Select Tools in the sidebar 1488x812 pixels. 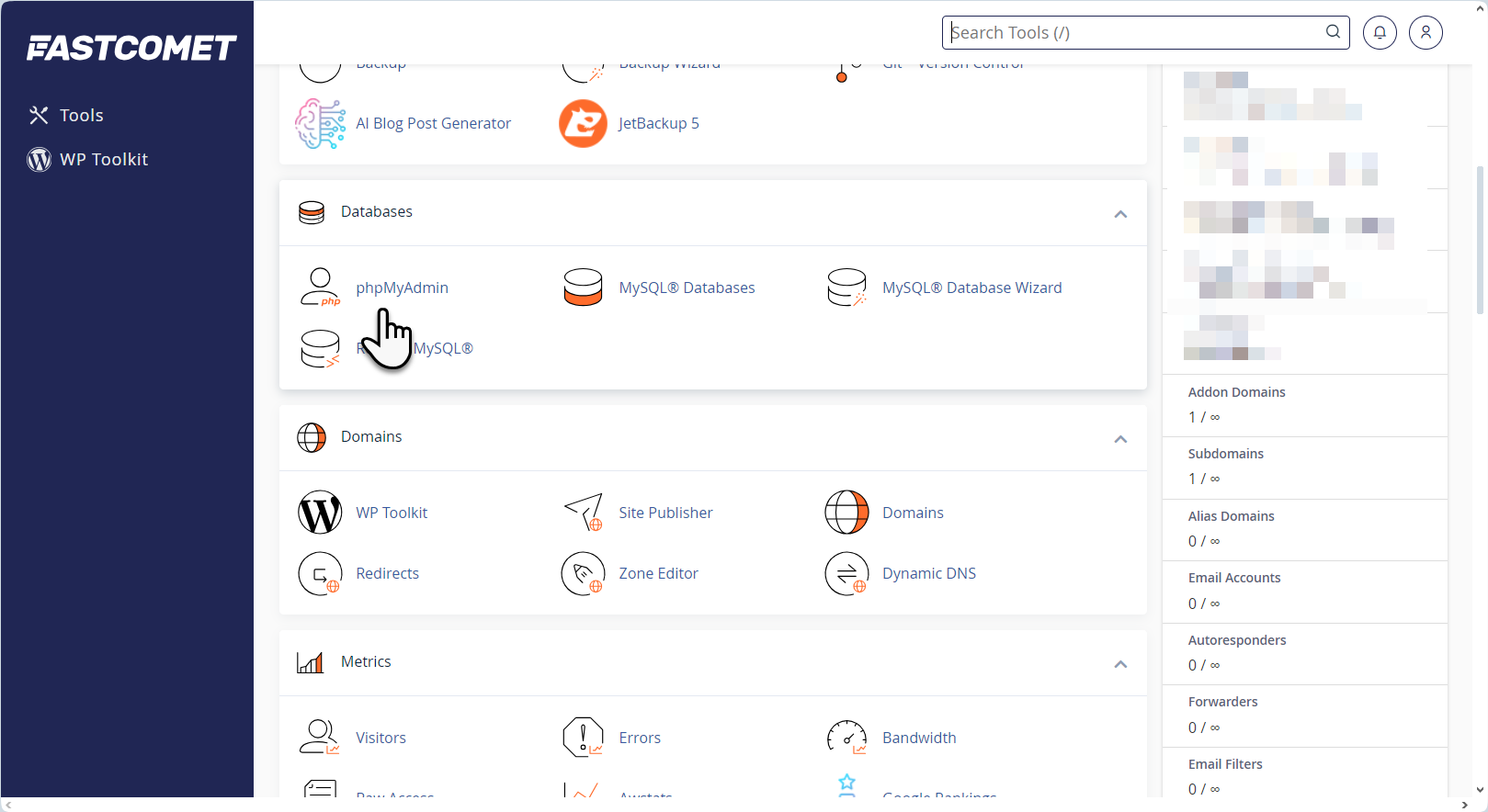pos(82,115)
